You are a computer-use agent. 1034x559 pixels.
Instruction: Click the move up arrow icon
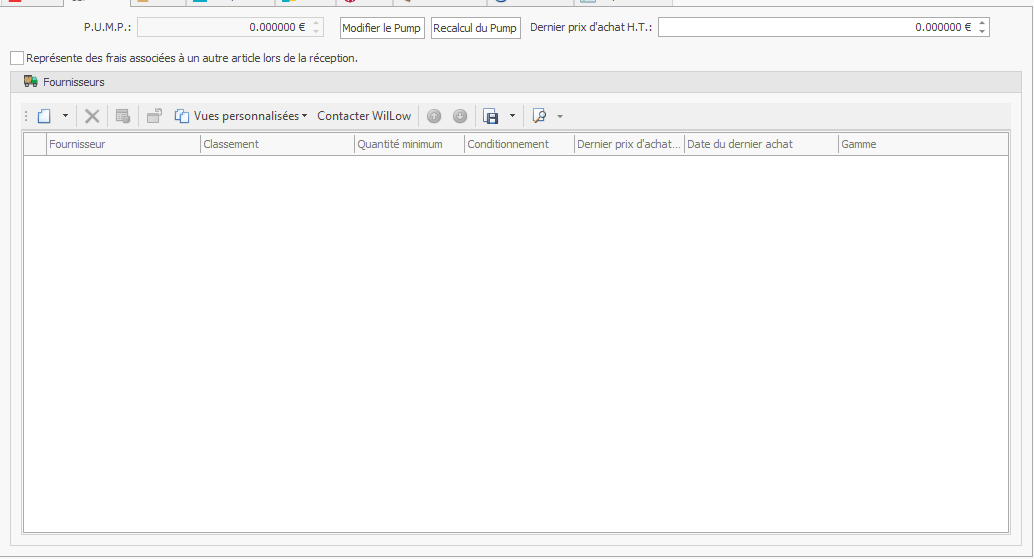tap(434, 116)
